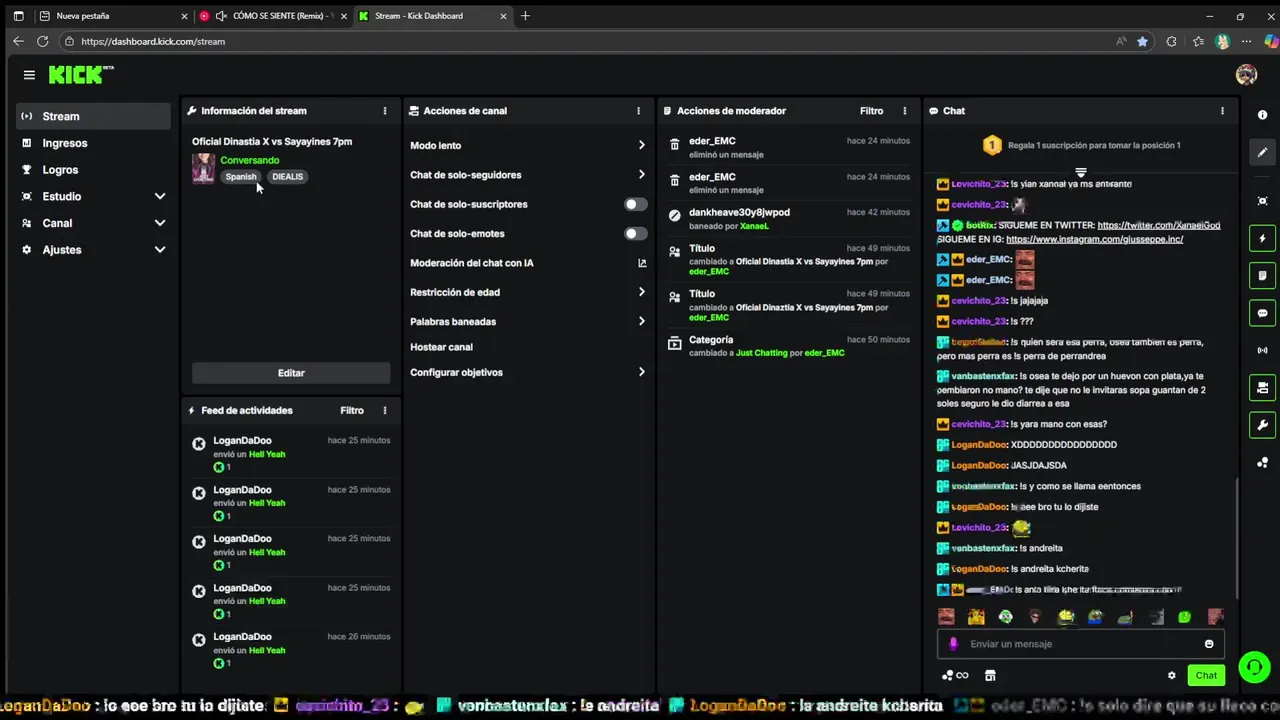
Task: Open the user profile avatar menu
Action: click(x=1246, y=75)
